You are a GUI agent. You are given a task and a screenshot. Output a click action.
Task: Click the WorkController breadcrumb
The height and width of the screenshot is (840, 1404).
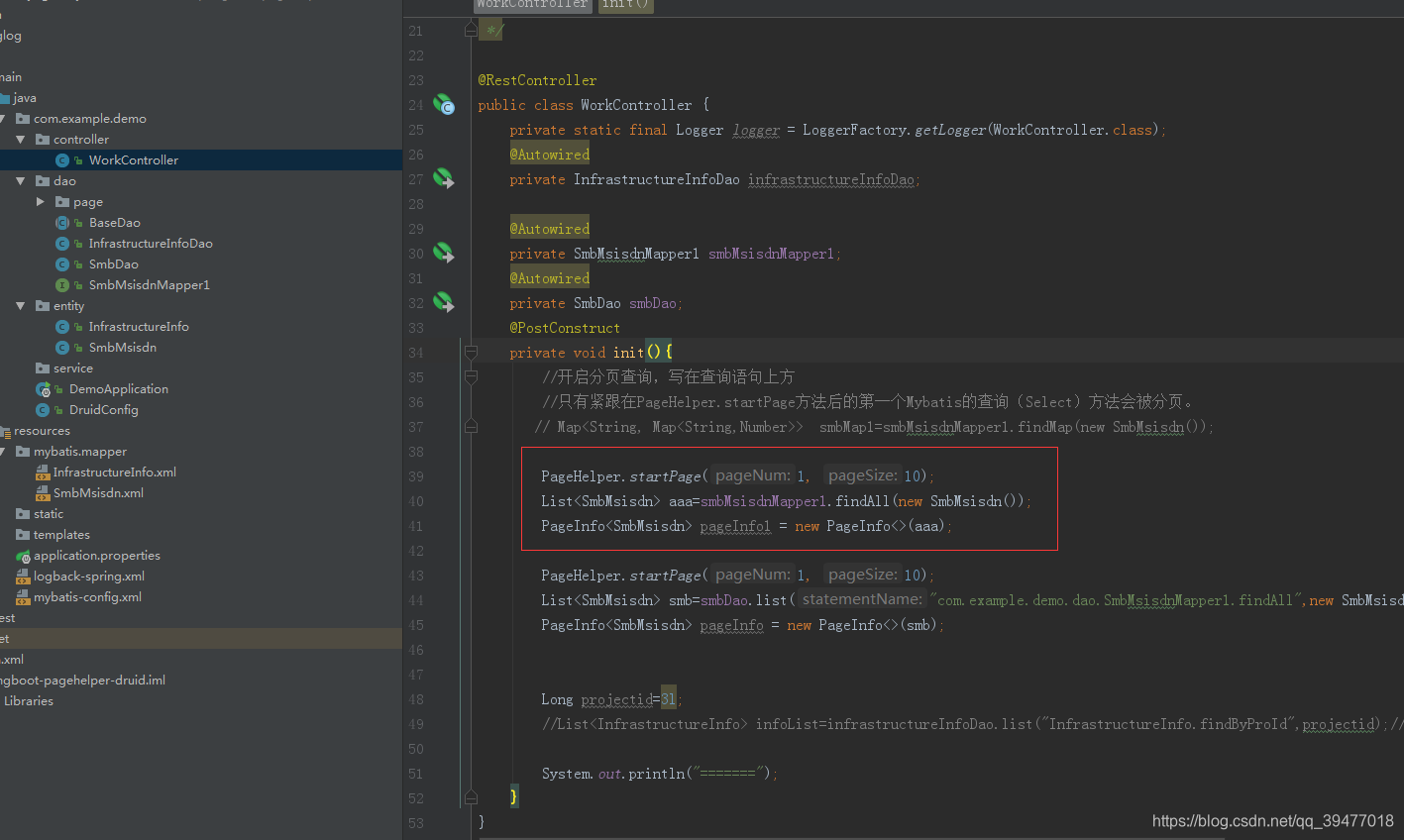[532, 5]
